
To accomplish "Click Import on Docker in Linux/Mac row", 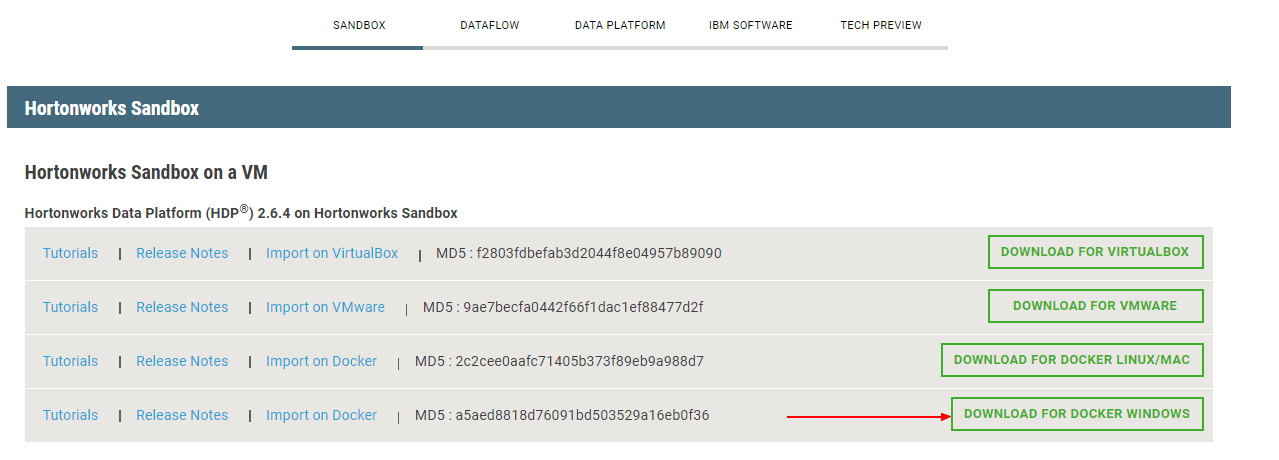I will click(x=321, y=362).
